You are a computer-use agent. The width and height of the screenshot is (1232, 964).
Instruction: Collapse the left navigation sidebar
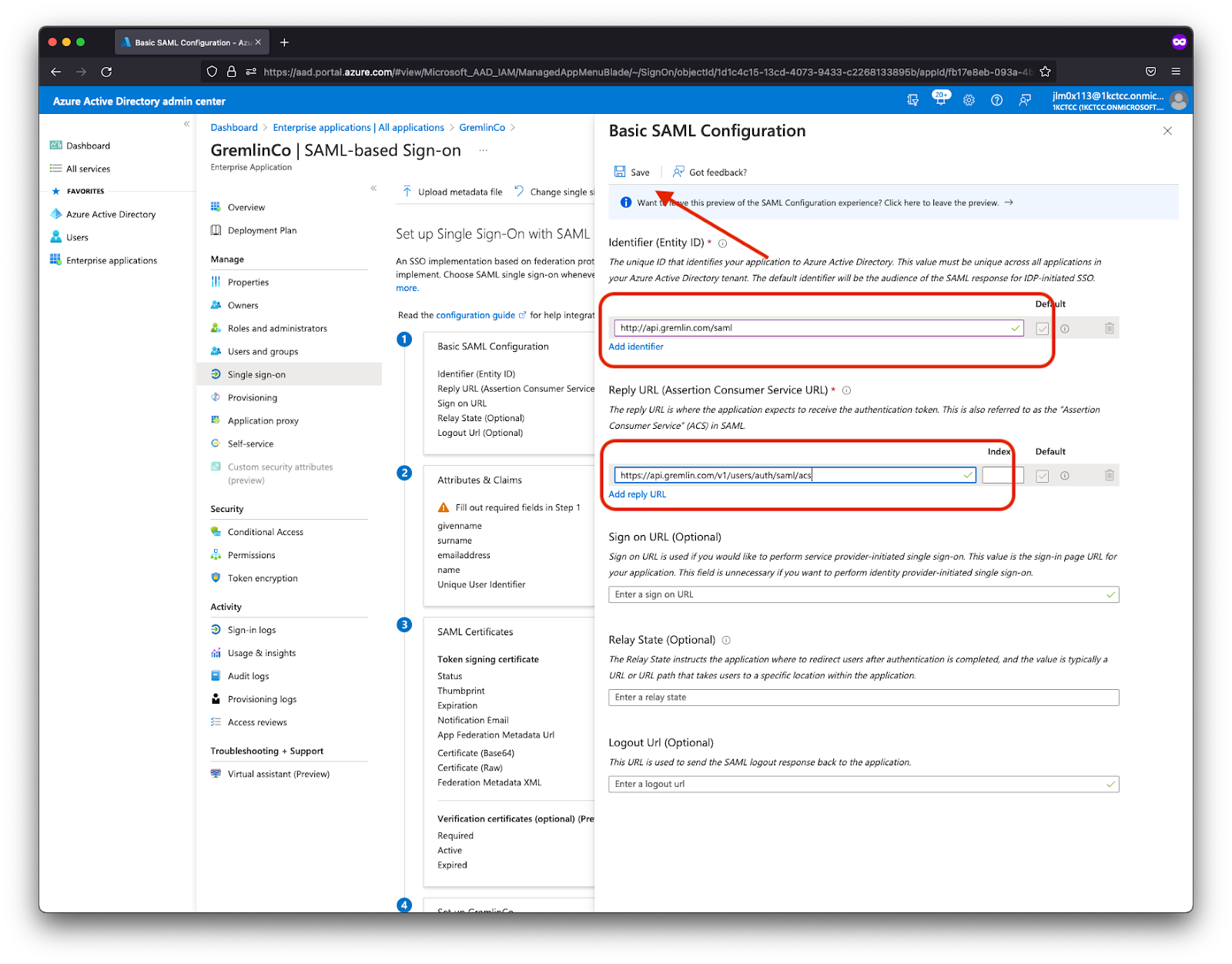click(x=186, y=124)
